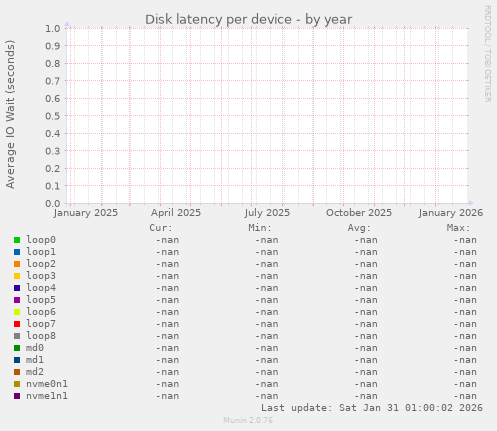The width and height of the screenshot is (497, 431).
Task: Click the 'July 2025' x-axis label
Action: pos(267,213)
